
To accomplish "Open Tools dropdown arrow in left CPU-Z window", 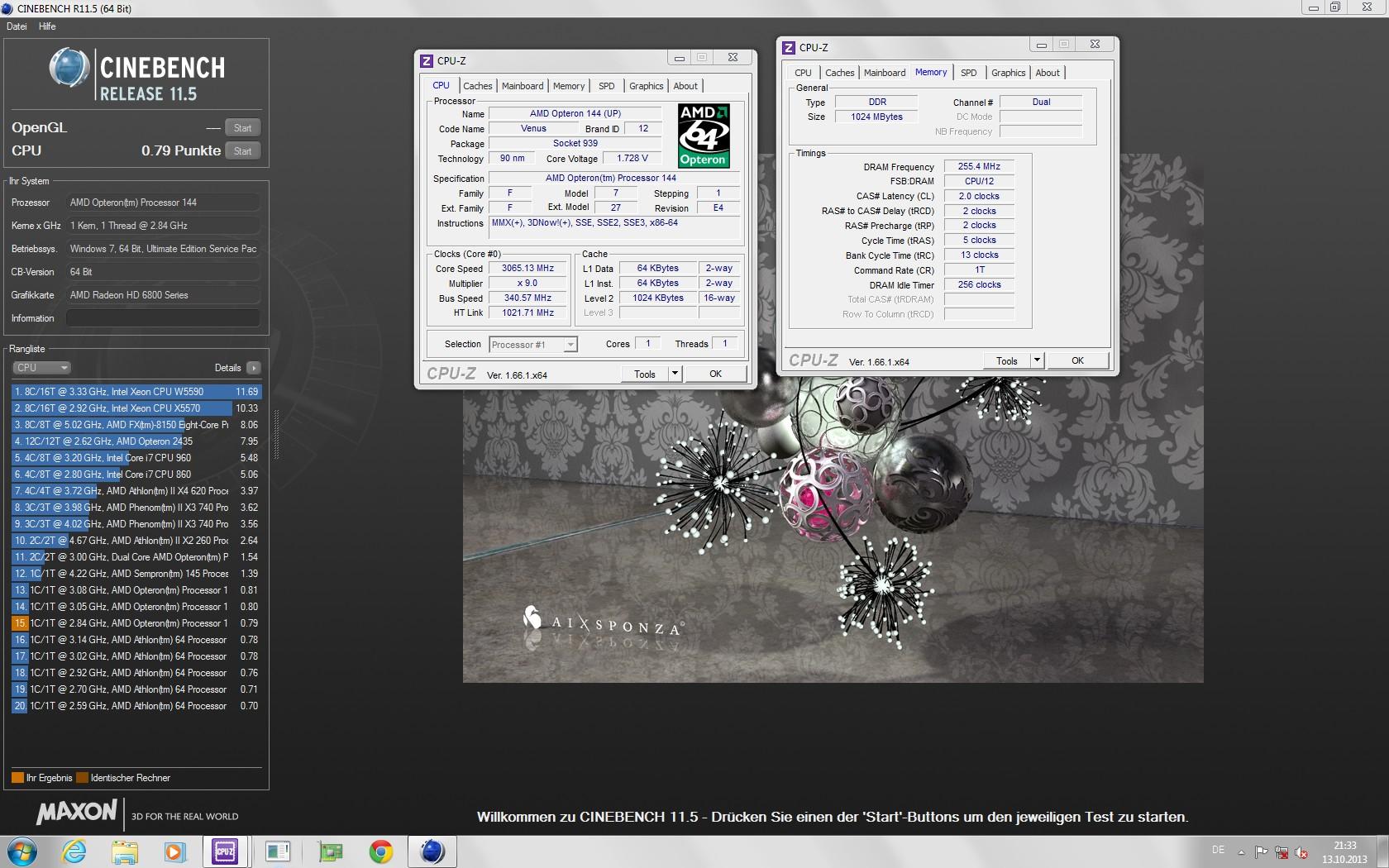I will [675, 374].
